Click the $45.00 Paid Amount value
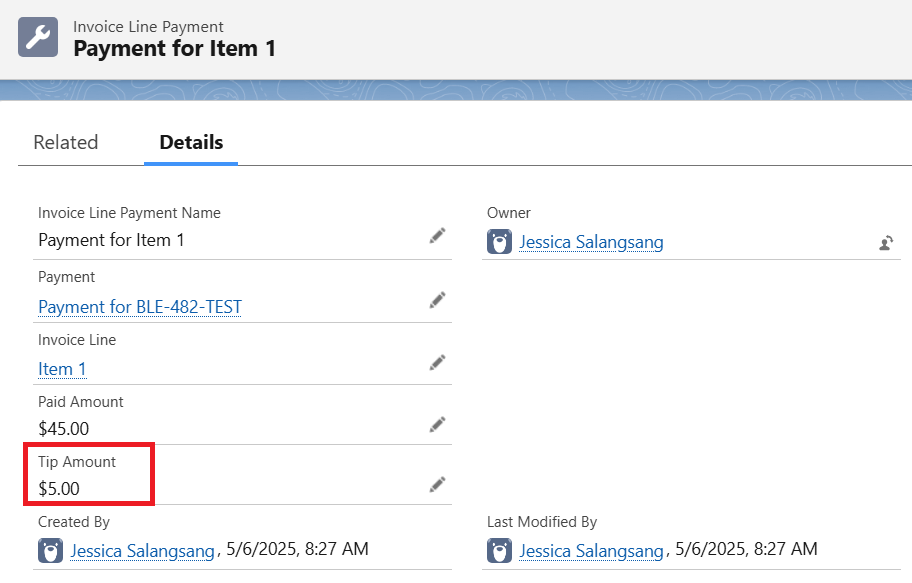912x583 pixels. tap(63, 429)
